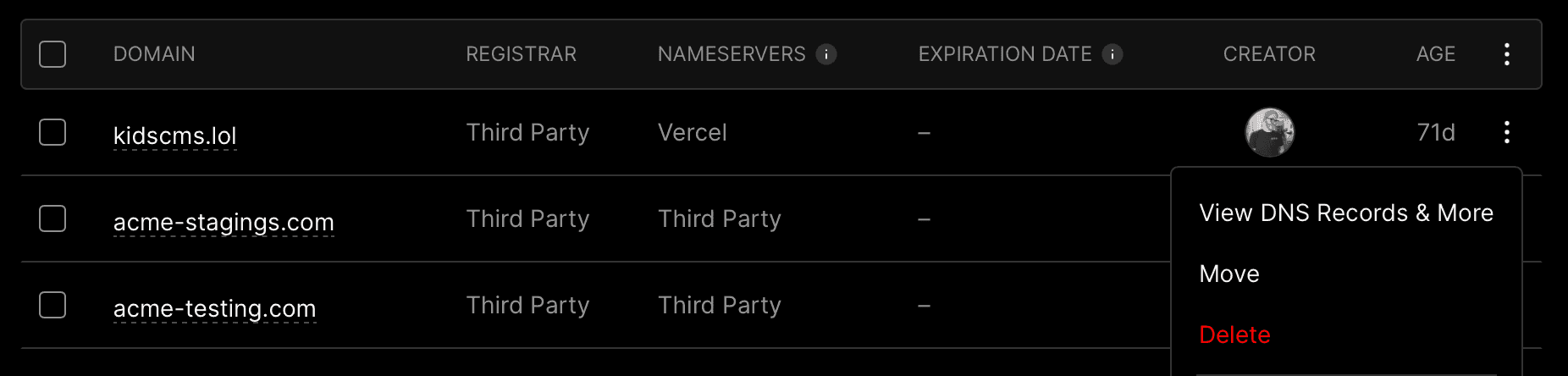Tick the acme-testing.com row checkbox

point(52,305)
